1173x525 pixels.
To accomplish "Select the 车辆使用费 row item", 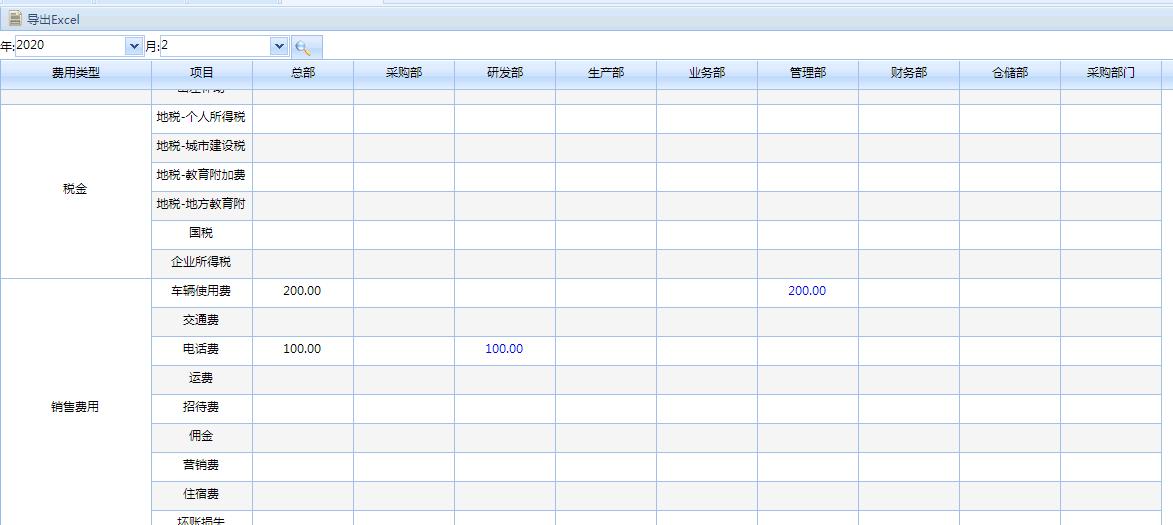I will point(202,292).
